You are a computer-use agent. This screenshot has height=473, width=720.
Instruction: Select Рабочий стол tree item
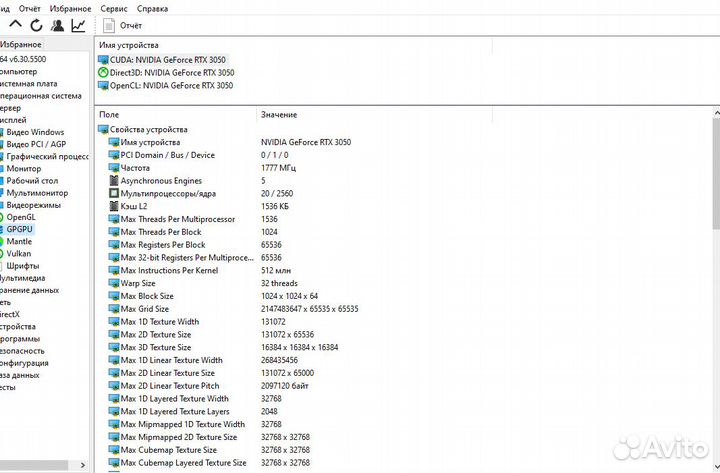pos(32,181)
